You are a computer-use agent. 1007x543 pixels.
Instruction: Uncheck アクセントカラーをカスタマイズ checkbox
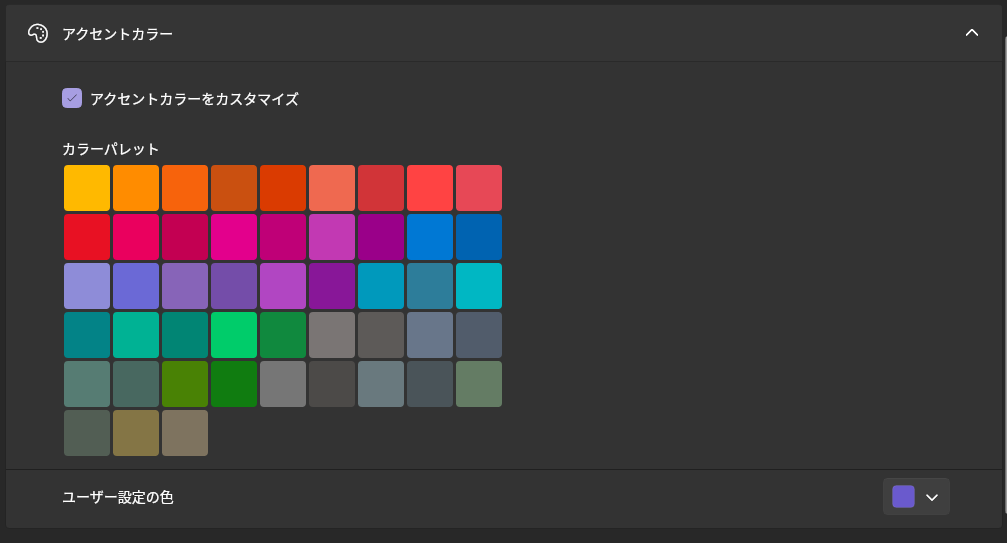[x=72, y=98]
